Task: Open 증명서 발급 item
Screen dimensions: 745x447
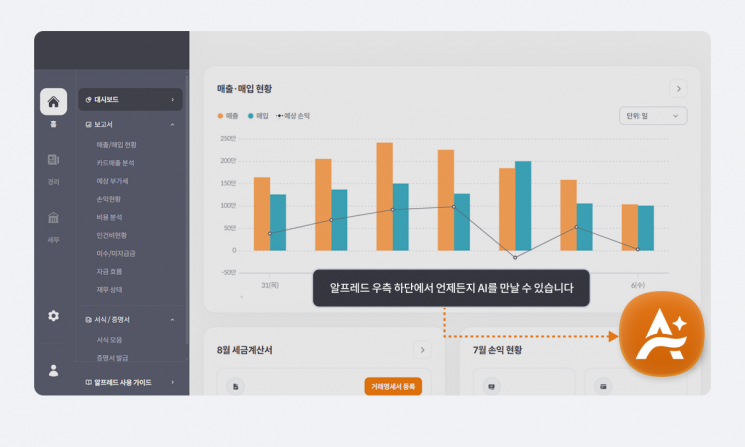Action: tap(112, 358)
